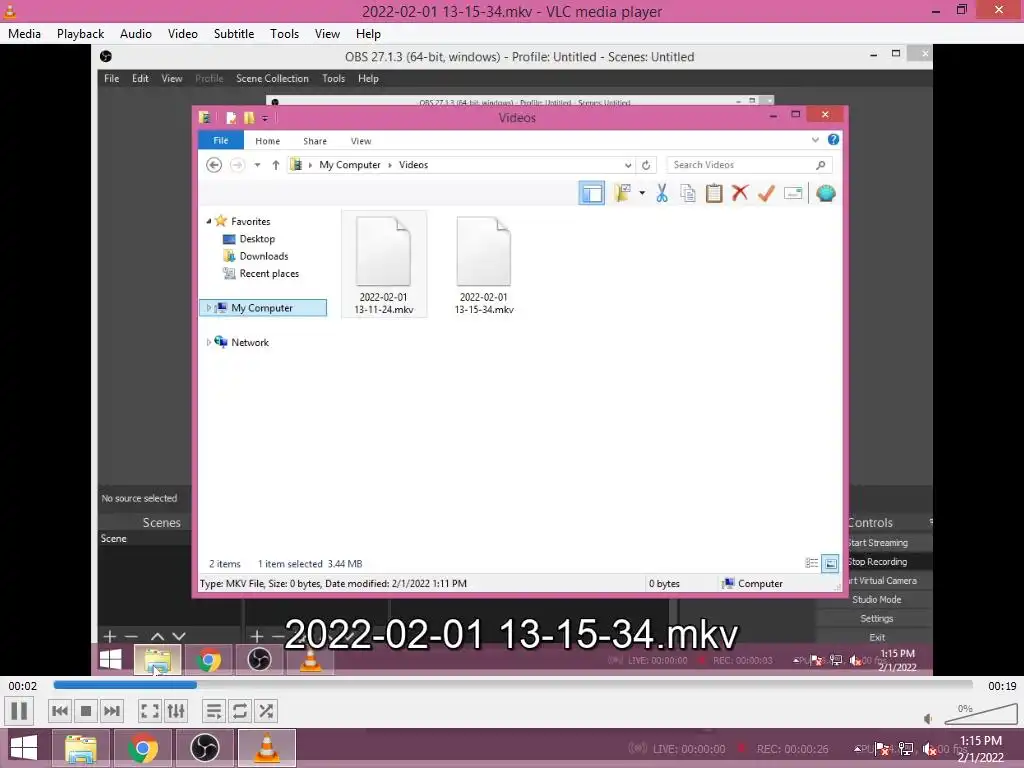Expand the ribbon chevron in the Videos window
This screenshot has height=768, width=1024.
click(815, 140)
